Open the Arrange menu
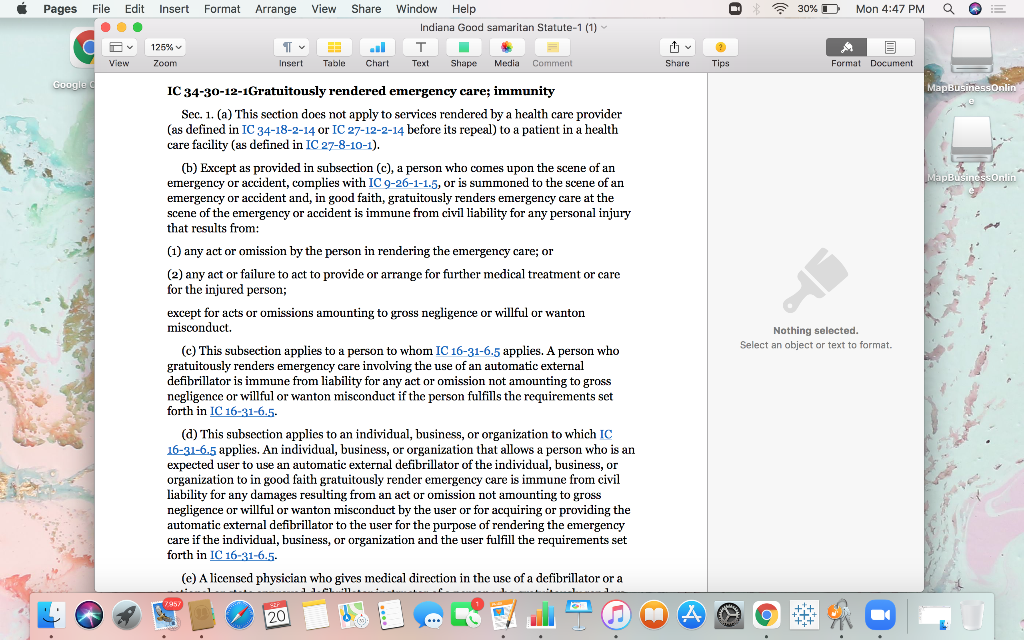This screenshot has height=640, width=1024. pos(276,8)
